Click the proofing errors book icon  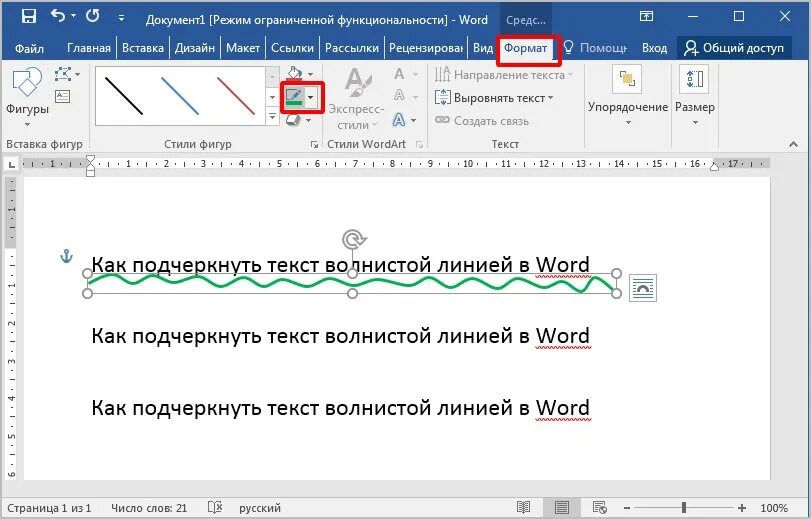tap(215, 508)
